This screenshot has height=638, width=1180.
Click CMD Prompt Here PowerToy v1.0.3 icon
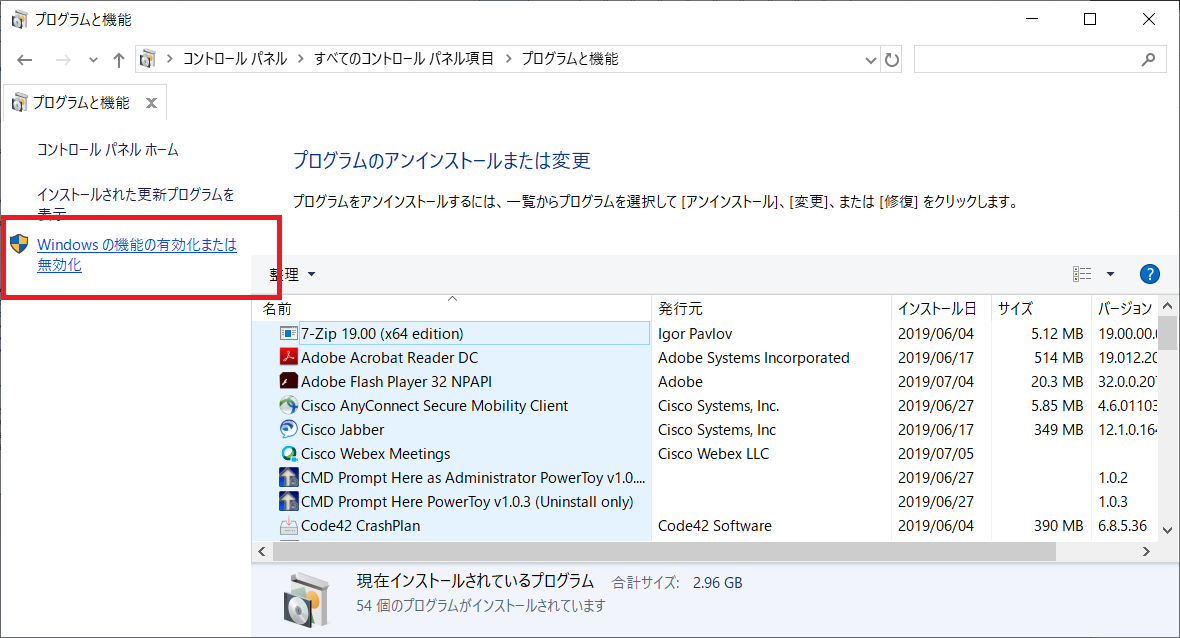[288, 502]
